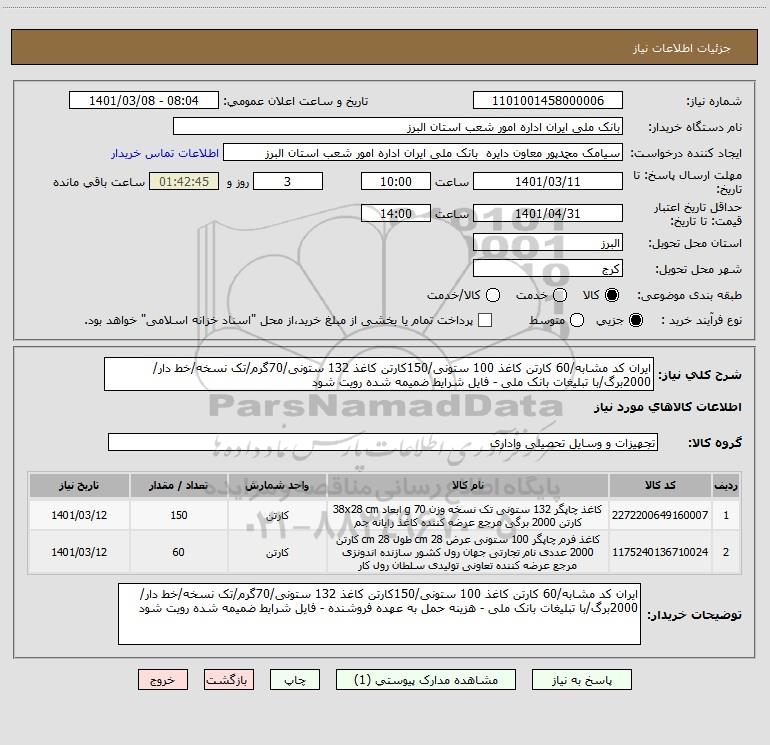Screen dimensions: 770x745
Task: Click the quantity cell 150
Action: pos(179,515)
